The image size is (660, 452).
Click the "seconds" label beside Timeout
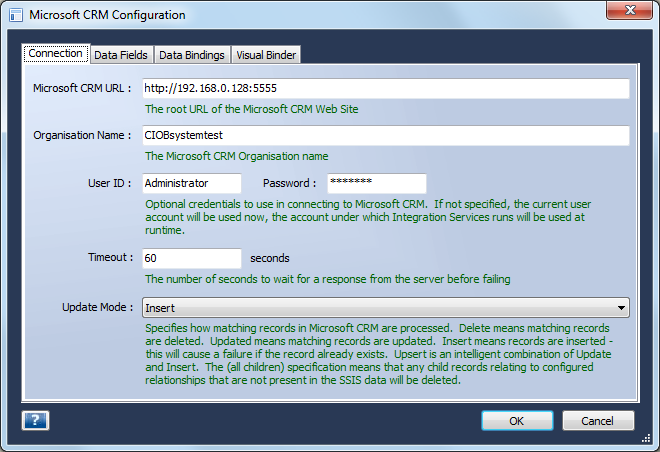pos(269,258)
